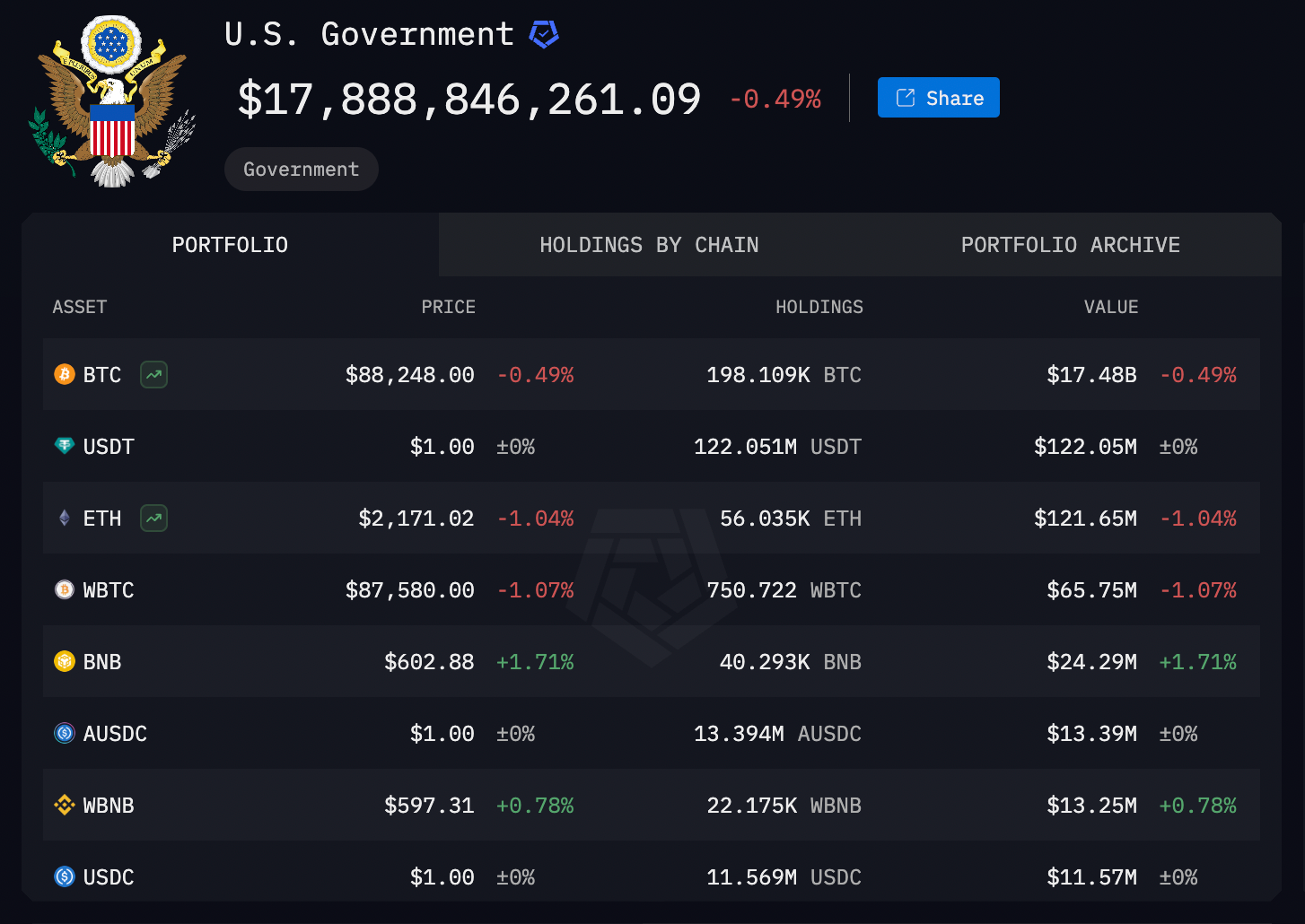Click the AUSDC coin icon
Viewport: 1305px width, 924px height.
[x=64, y=733]
